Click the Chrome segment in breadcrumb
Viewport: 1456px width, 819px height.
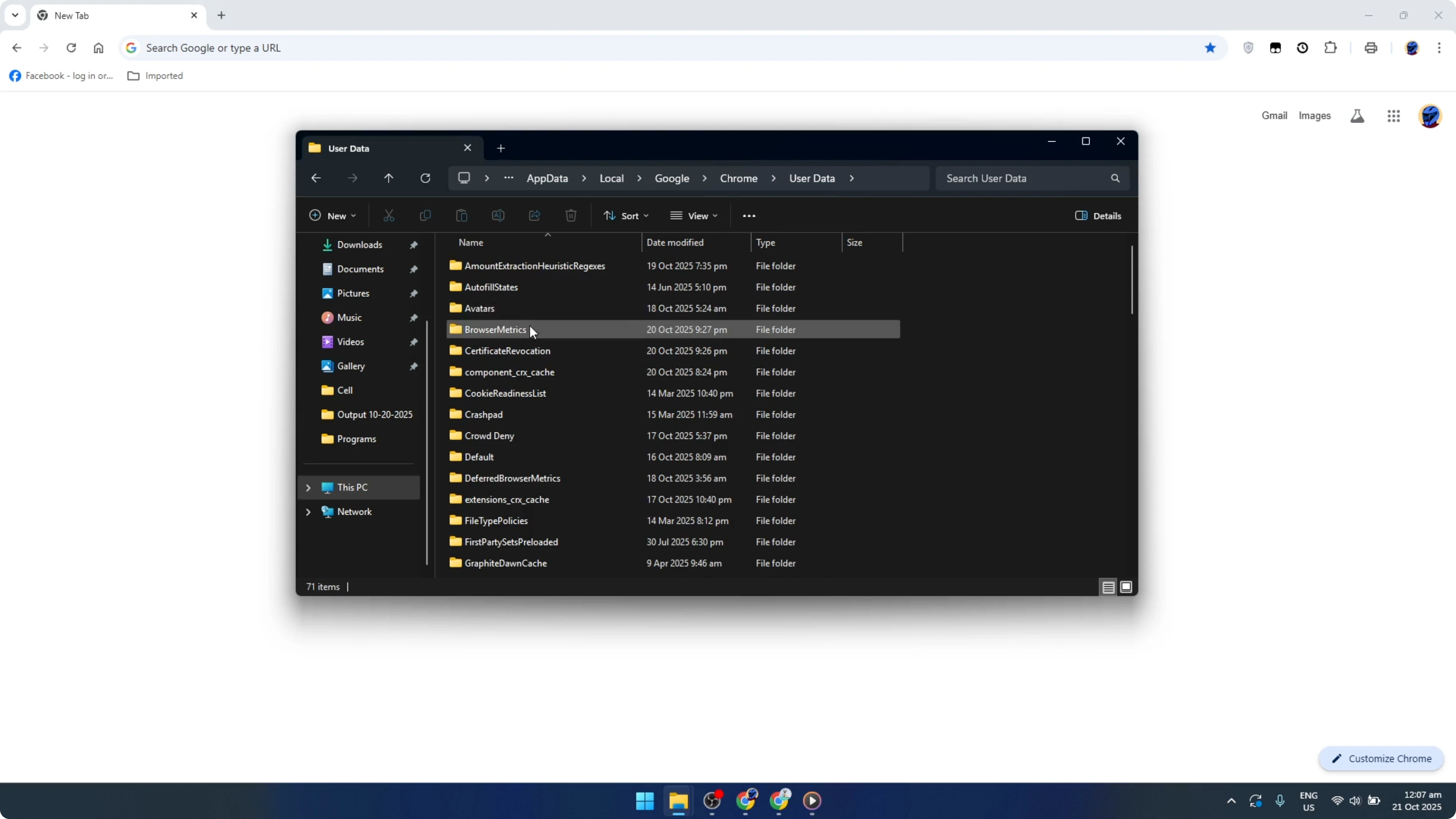(x=739, y=178)
